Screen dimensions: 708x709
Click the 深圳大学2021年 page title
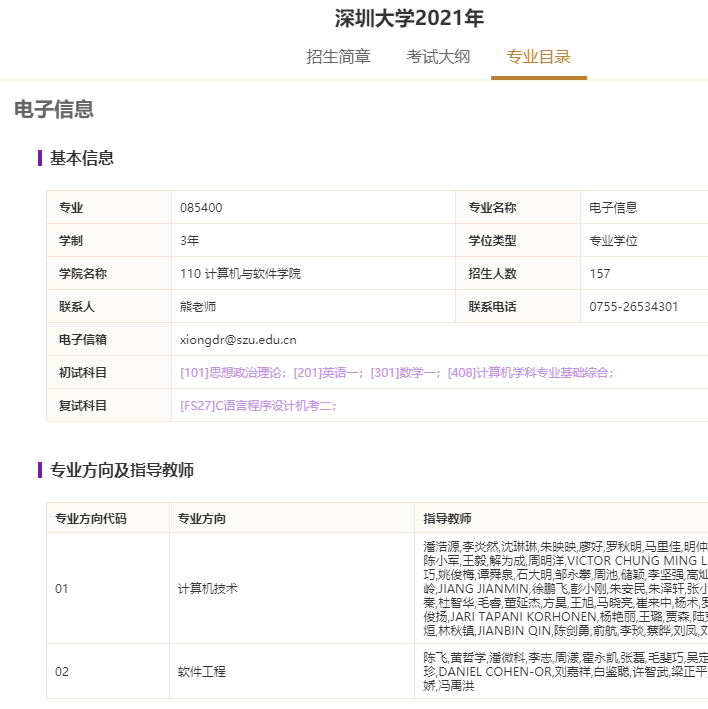409,18
